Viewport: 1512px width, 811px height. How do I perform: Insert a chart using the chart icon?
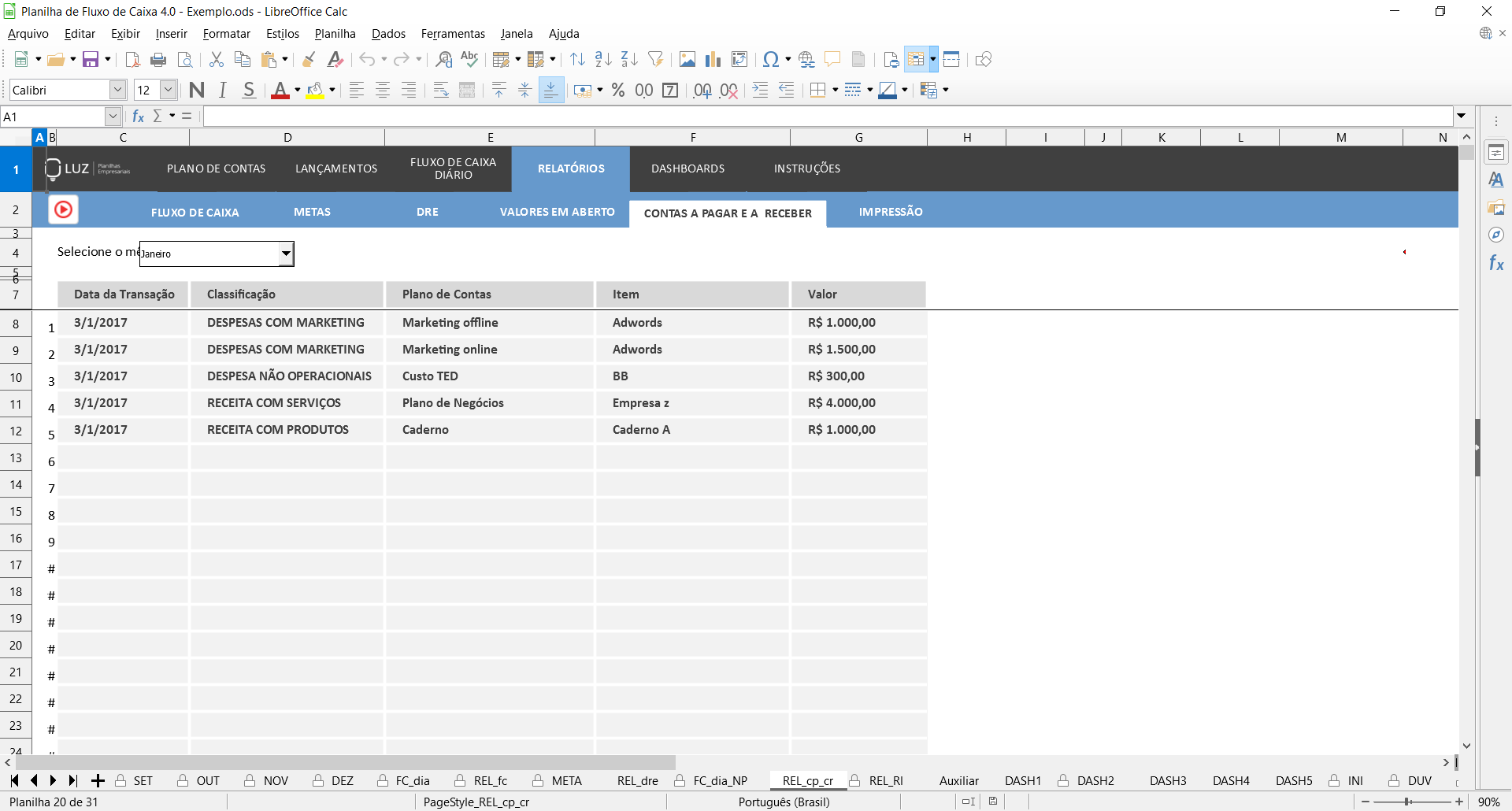[x=713, y=60]
